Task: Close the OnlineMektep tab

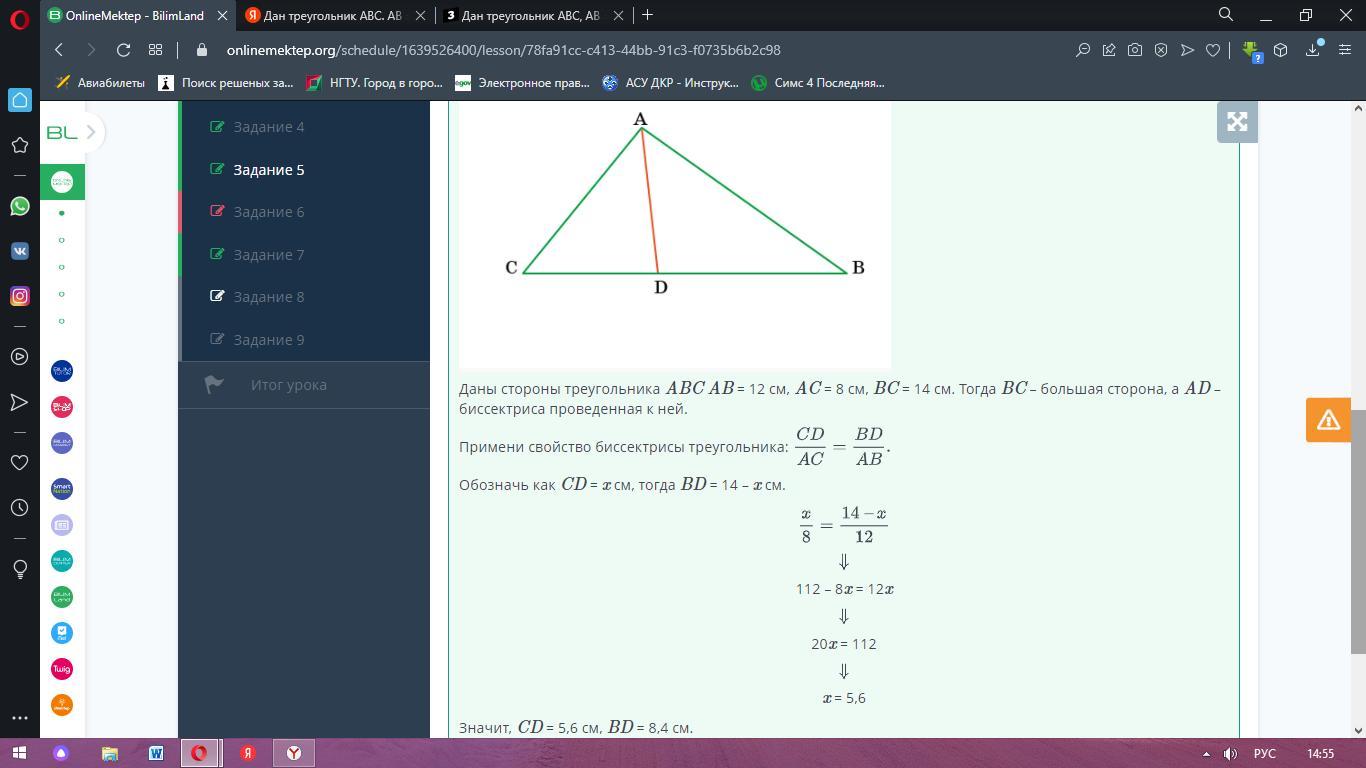Action: tap(222, 15)
